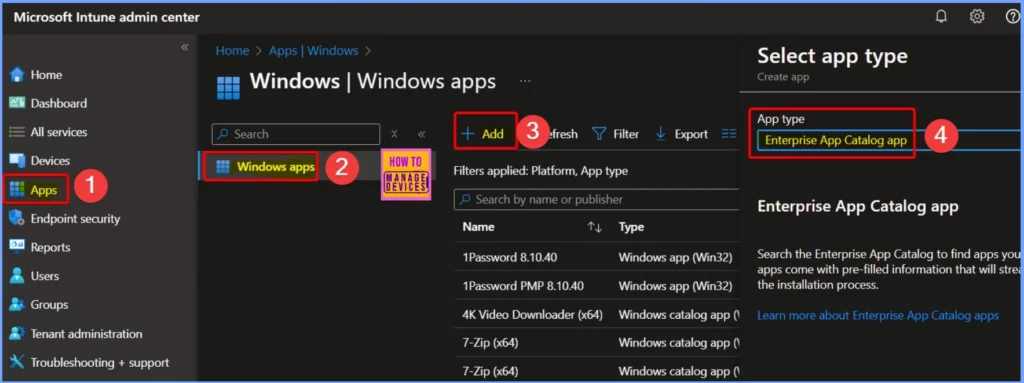The width and height of the screenshot is (1024, 383).
Task: Collapse the blade menu double chevron
Action: (421, 134)
